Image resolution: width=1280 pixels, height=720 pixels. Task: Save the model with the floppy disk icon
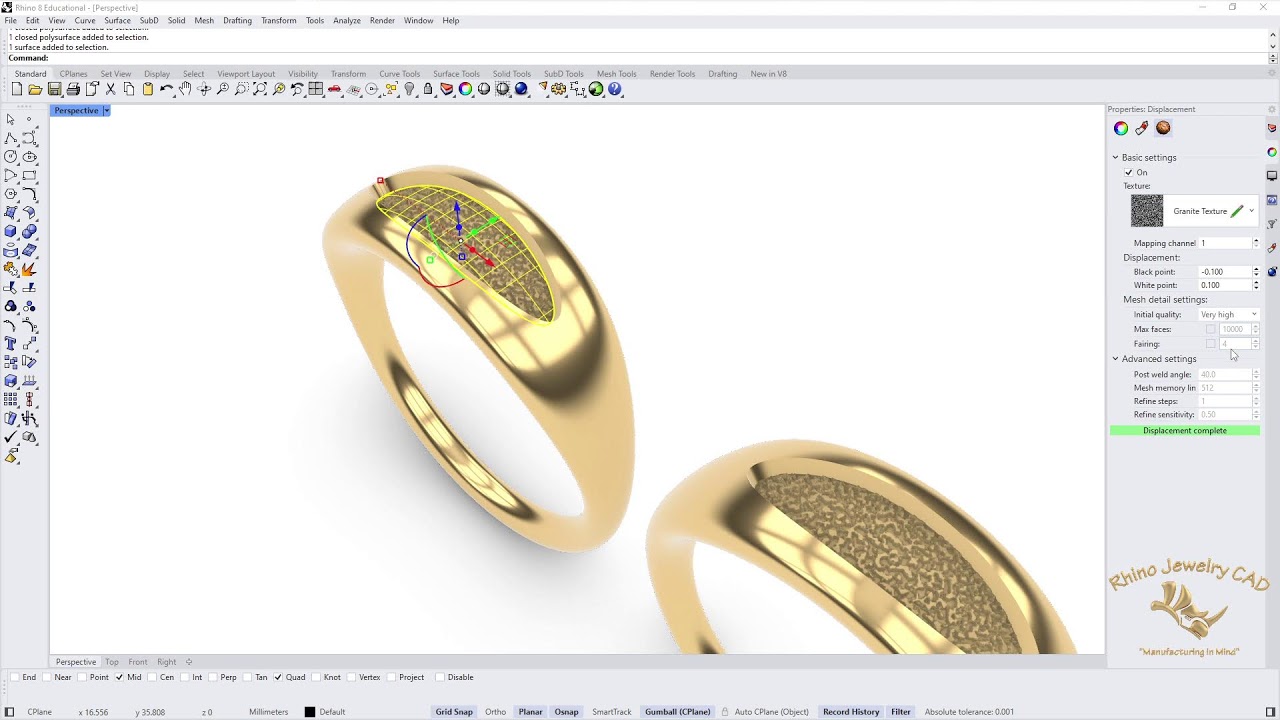click(54, 89)
